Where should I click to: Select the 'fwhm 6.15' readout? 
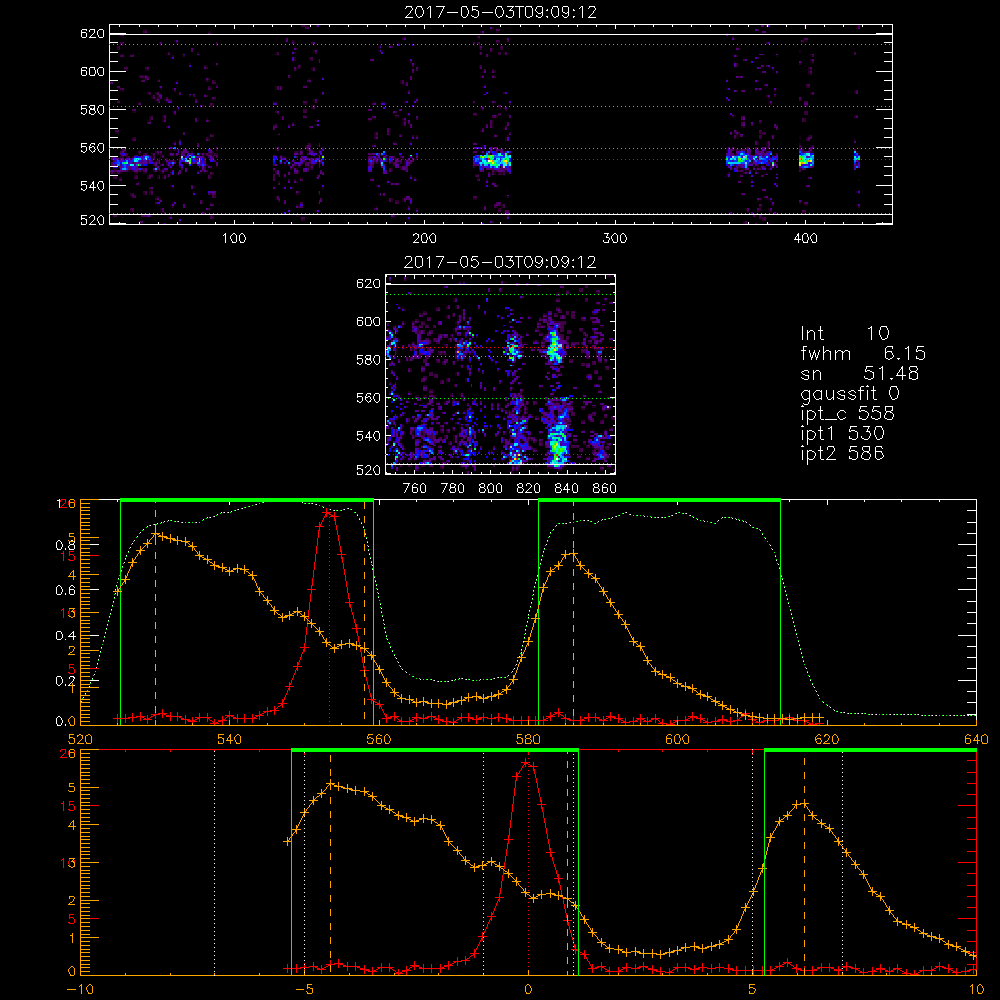[863, 353]
